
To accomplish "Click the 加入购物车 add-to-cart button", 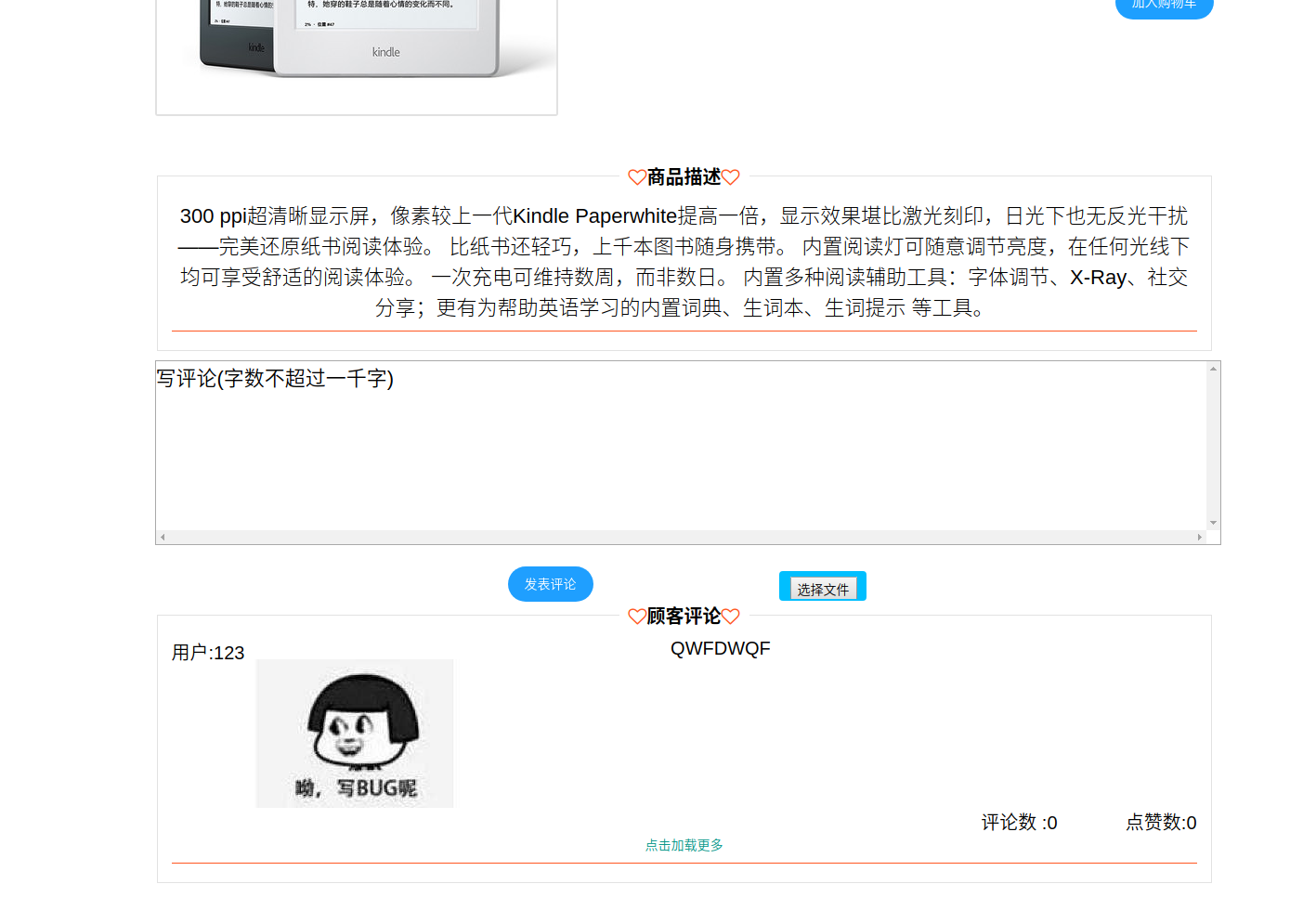I will click(1164, 6).
